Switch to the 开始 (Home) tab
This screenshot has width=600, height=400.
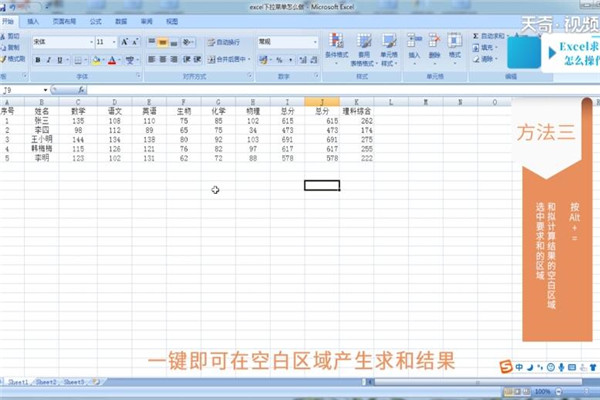tap(8, 21)
